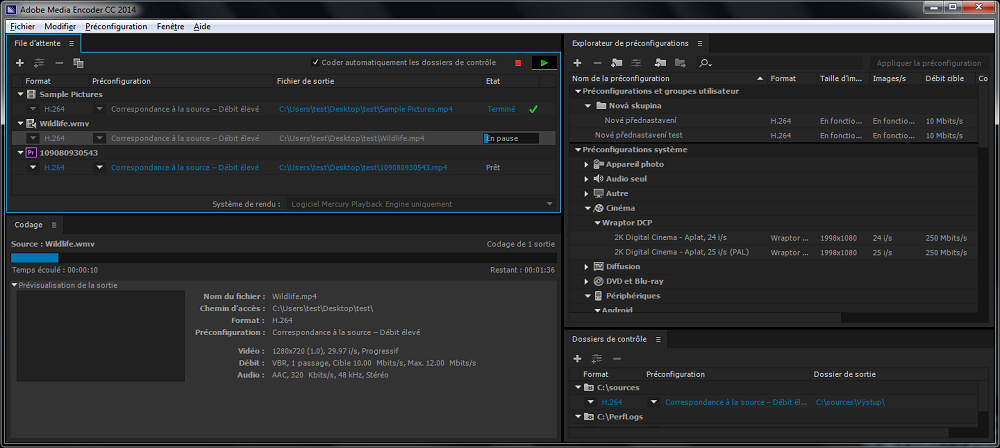The height and width of the screenshot is (448, 1000).
Task: Collapse the C:\sources watch folder
Action: tap(578, 387)
